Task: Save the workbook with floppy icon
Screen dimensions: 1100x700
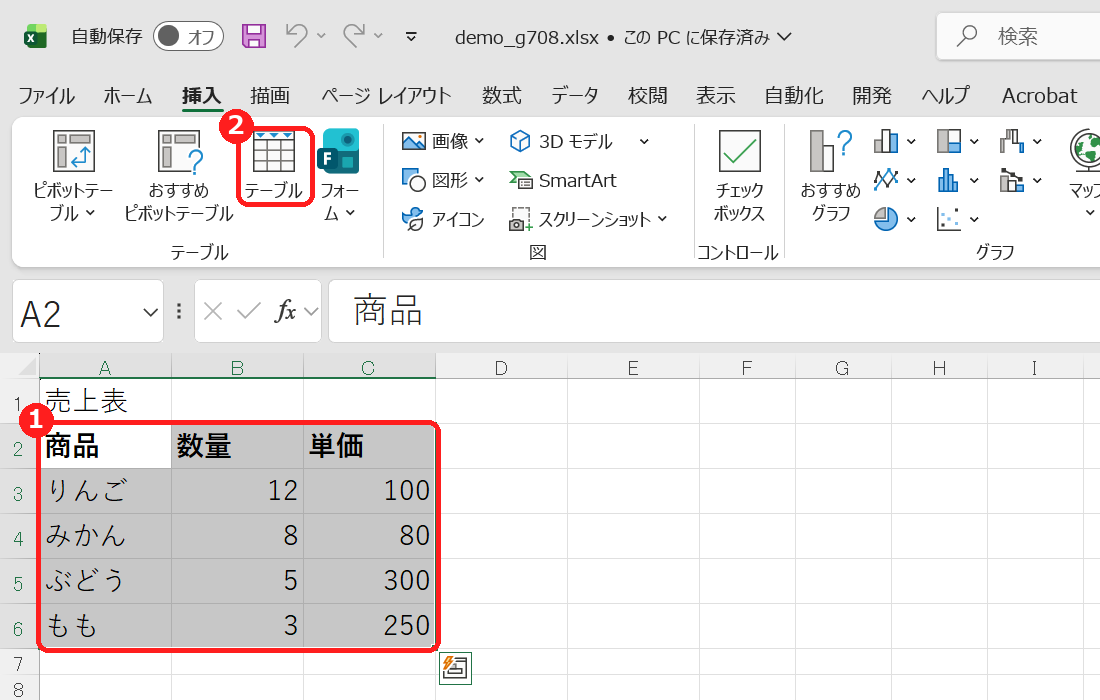Action: point(254,36)
